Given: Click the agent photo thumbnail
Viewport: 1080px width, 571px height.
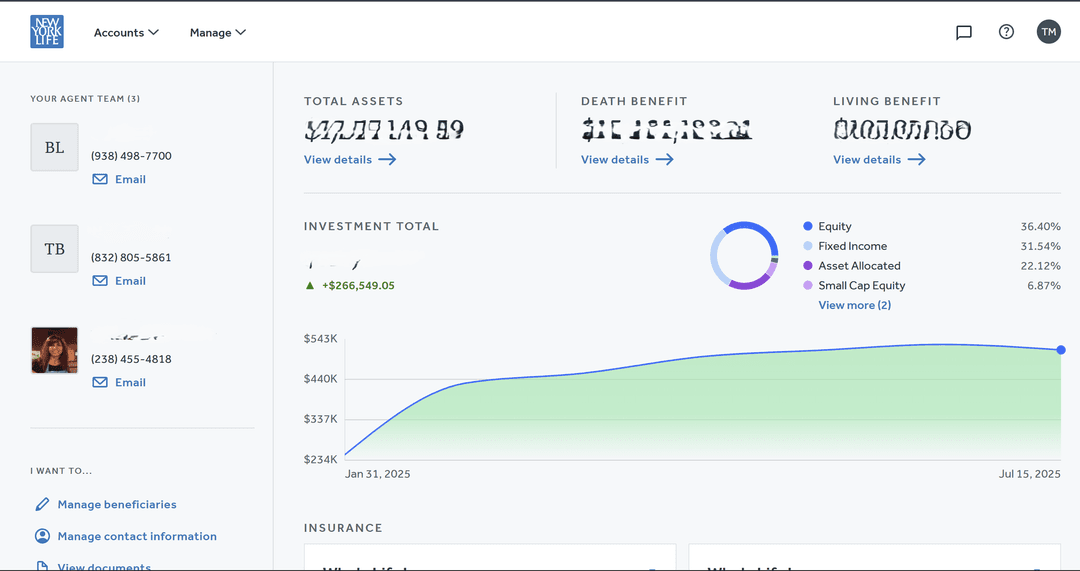Looking at the screenshot, I should point(54,351).
